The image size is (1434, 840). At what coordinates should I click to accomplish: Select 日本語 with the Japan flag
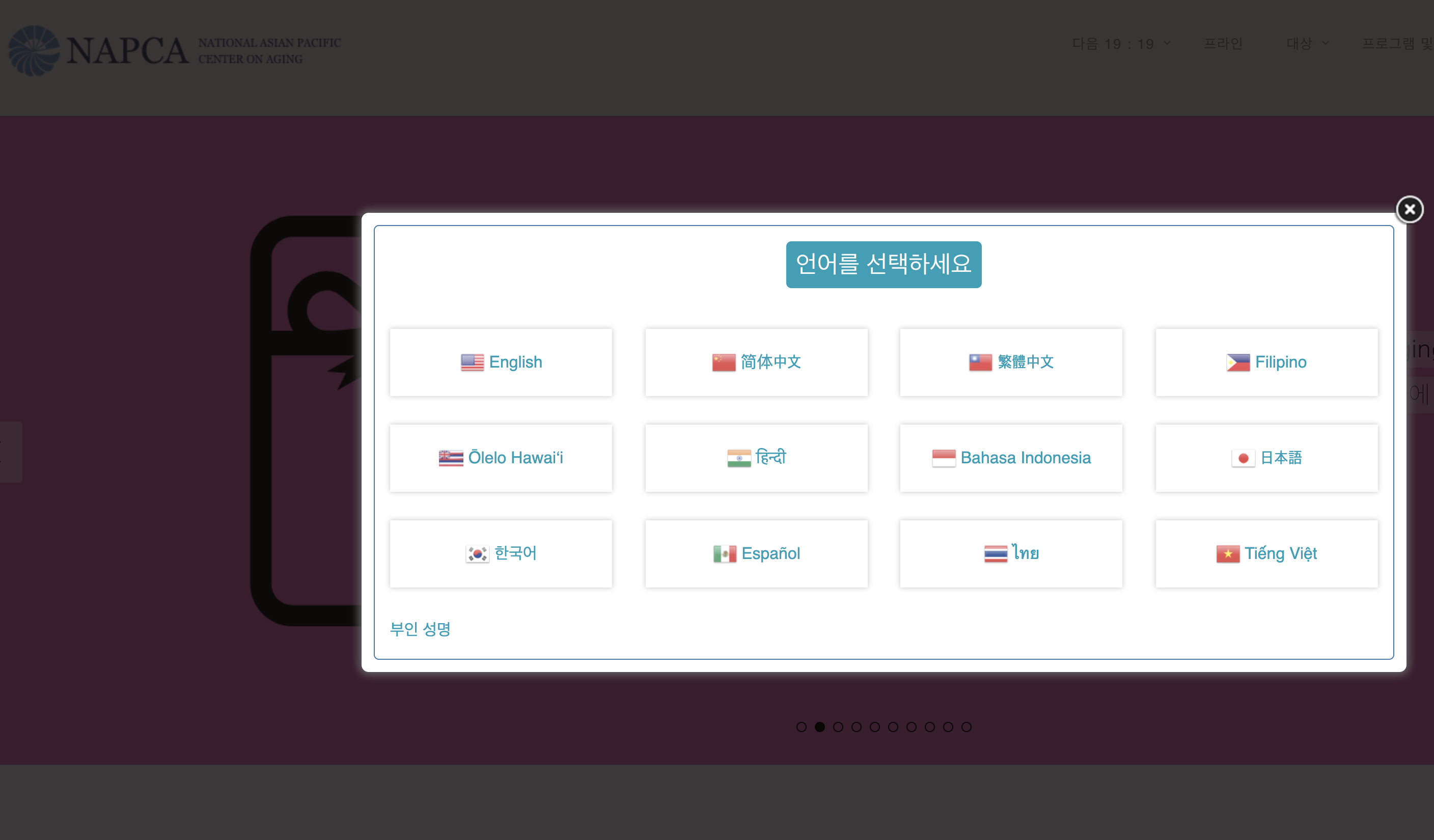1266,458
